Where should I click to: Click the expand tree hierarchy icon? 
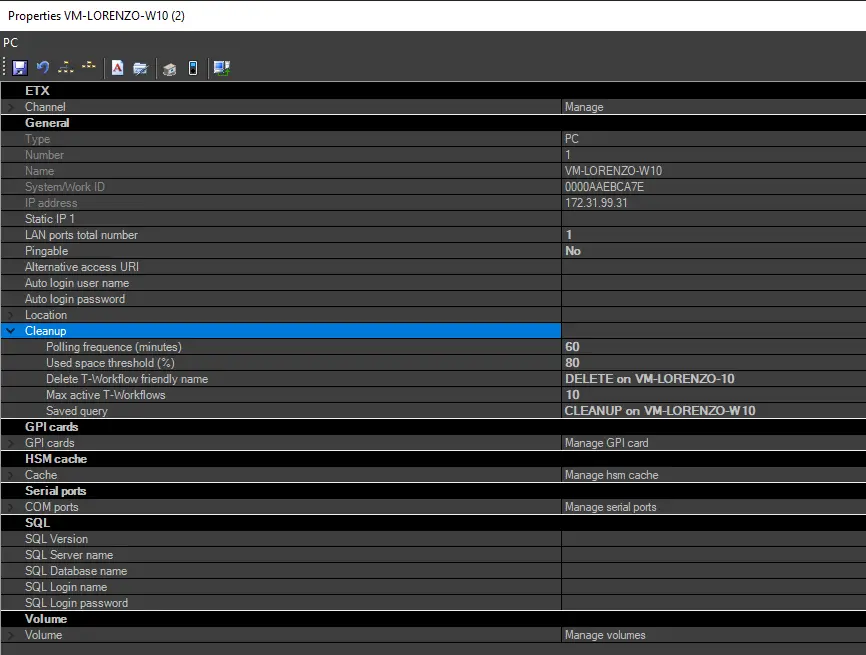pos(66,68)
